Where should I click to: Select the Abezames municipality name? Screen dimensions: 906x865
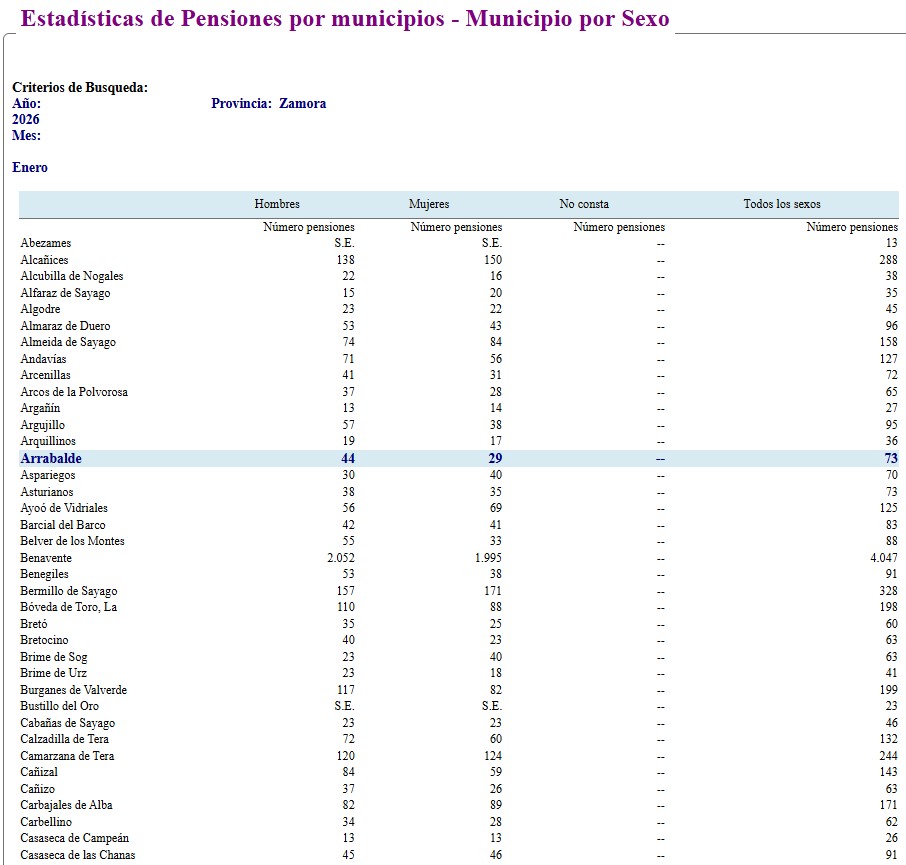(46, 243)
